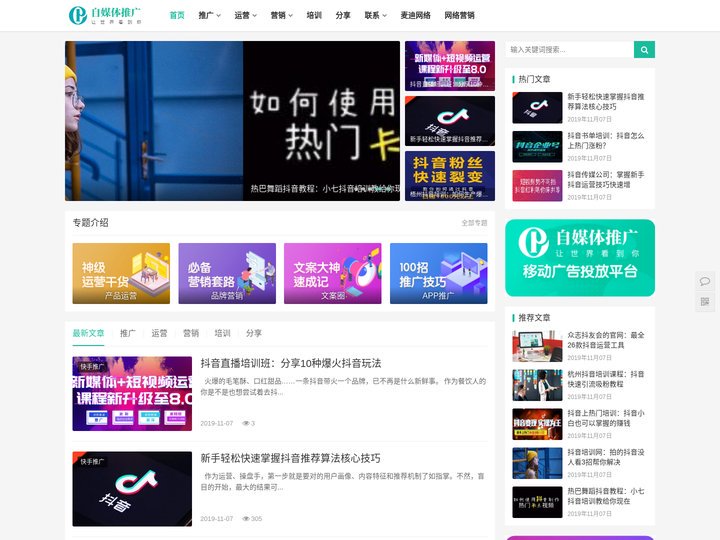The height and width of the screenshot is (540, 720).
Task: Open recommended article 抖音培训网：拍的抖音没人看
Action: (606, 457)
